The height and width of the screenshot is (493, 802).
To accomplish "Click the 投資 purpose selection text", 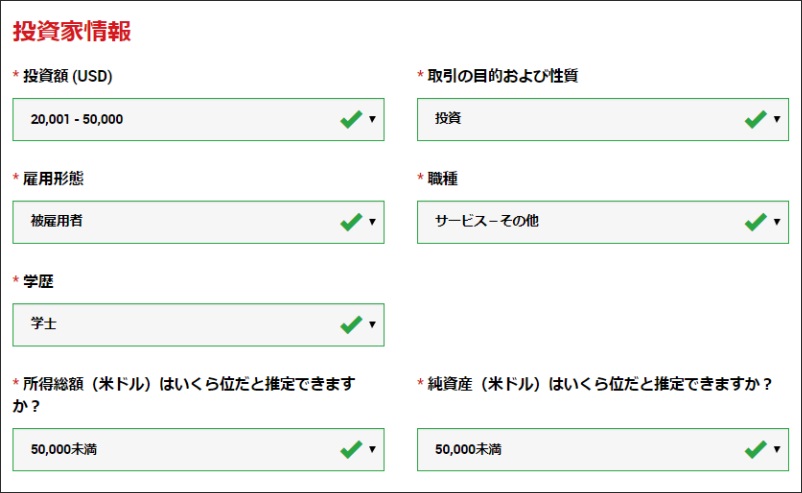I will pos(449,120).
